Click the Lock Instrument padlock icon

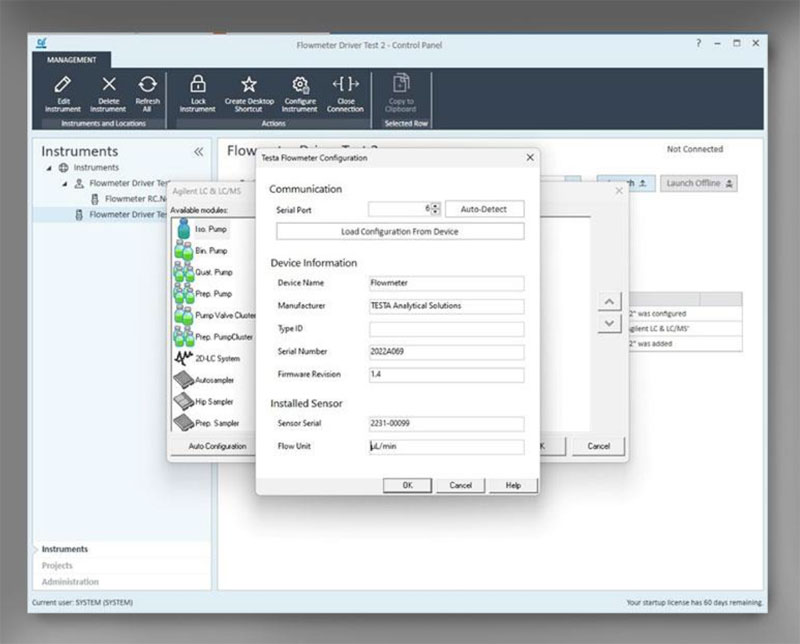pyautogui.click(x=198, y=83)
